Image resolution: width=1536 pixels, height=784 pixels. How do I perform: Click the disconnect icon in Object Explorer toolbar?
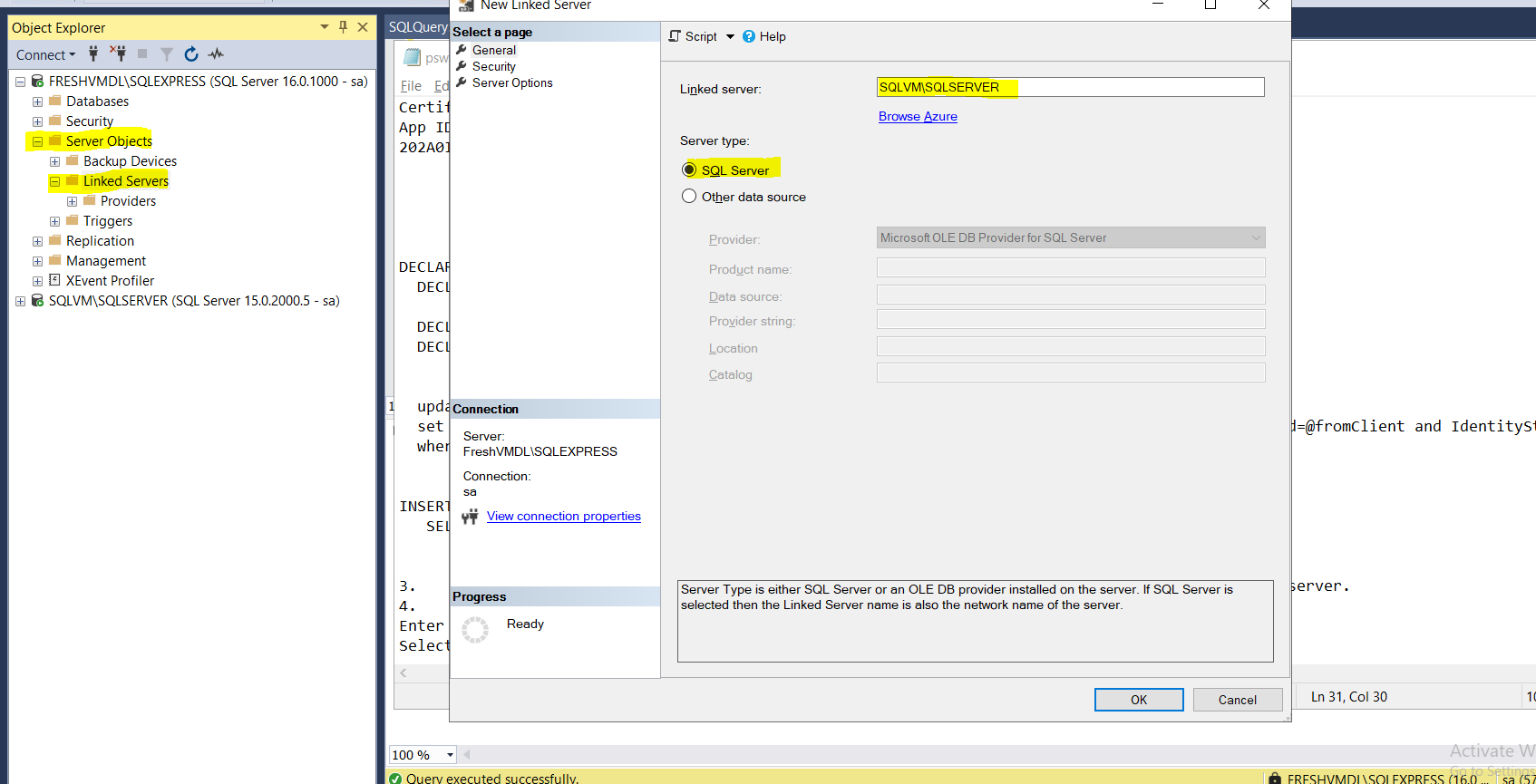click(118, 53)
